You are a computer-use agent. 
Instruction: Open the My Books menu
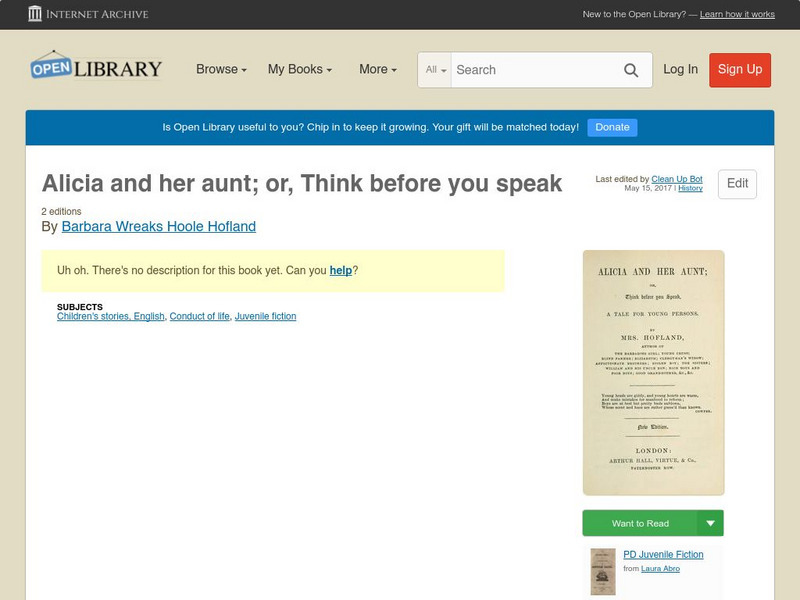[x=300, y=70]
